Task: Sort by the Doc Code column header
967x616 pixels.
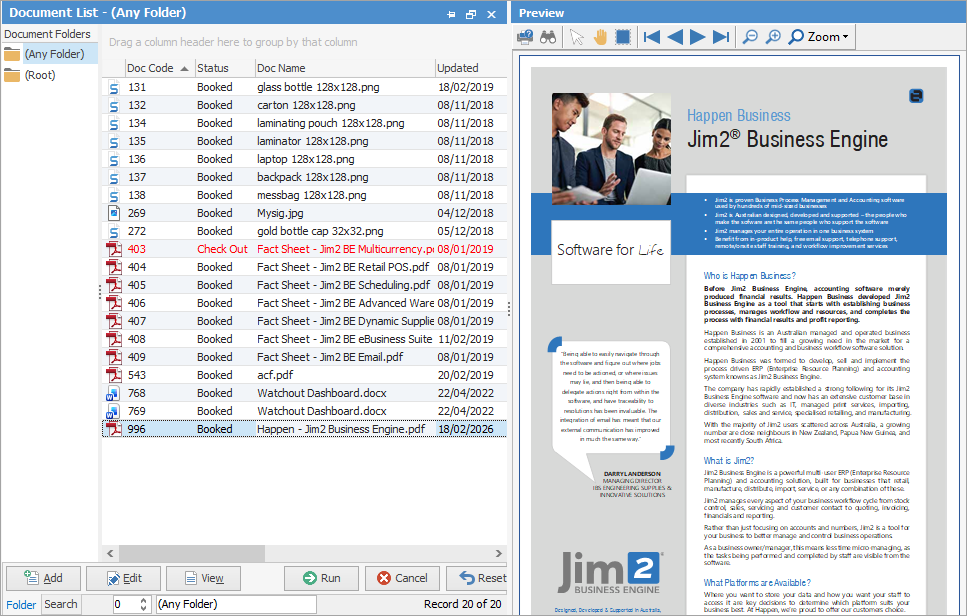Action: pos(158,68)
